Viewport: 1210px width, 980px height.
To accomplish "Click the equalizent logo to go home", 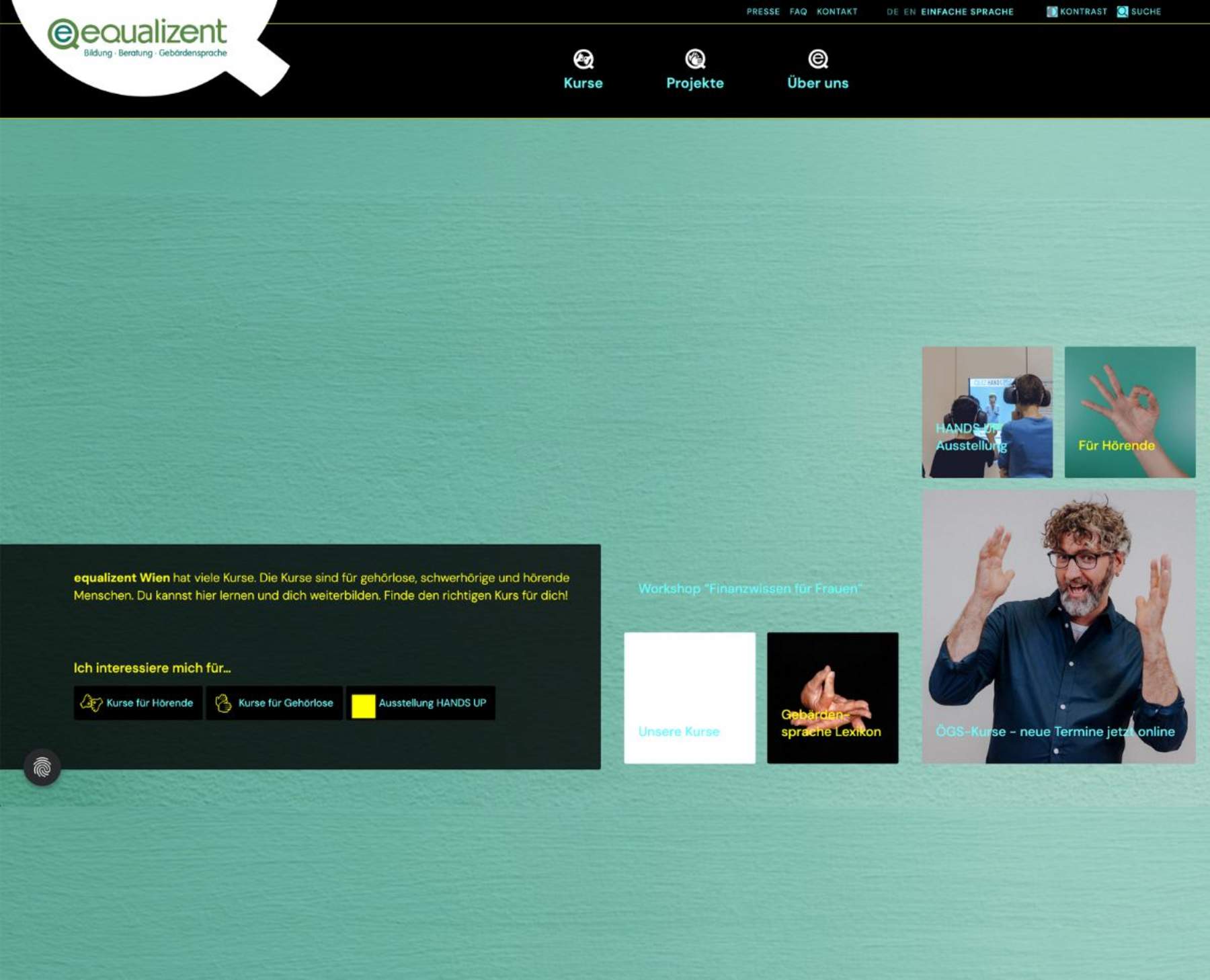I will (137, 38).
